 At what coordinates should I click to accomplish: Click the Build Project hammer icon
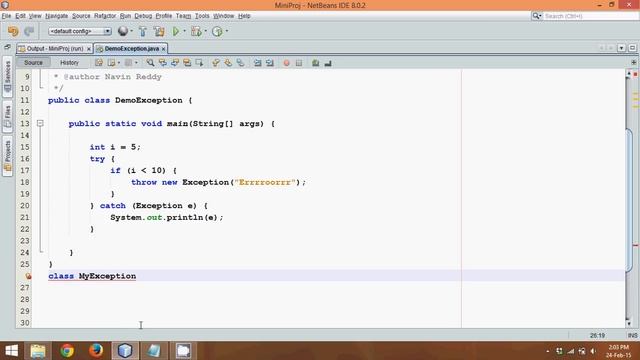point(142,31)
